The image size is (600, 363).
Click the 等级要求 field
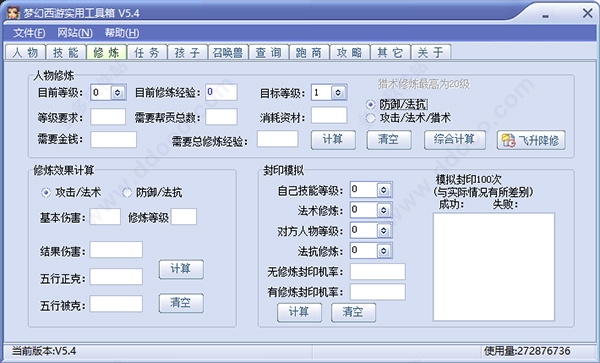(108, 117)
